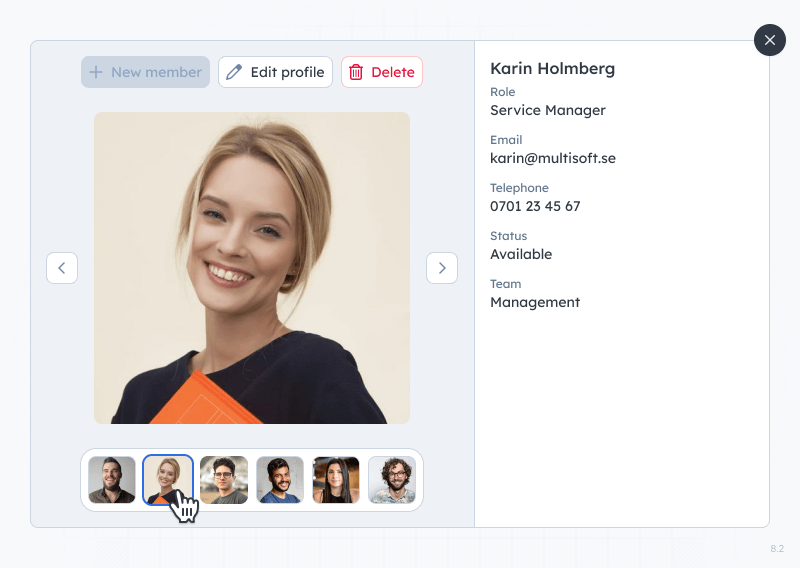
Task: Click the New member button
Action: 145,72
